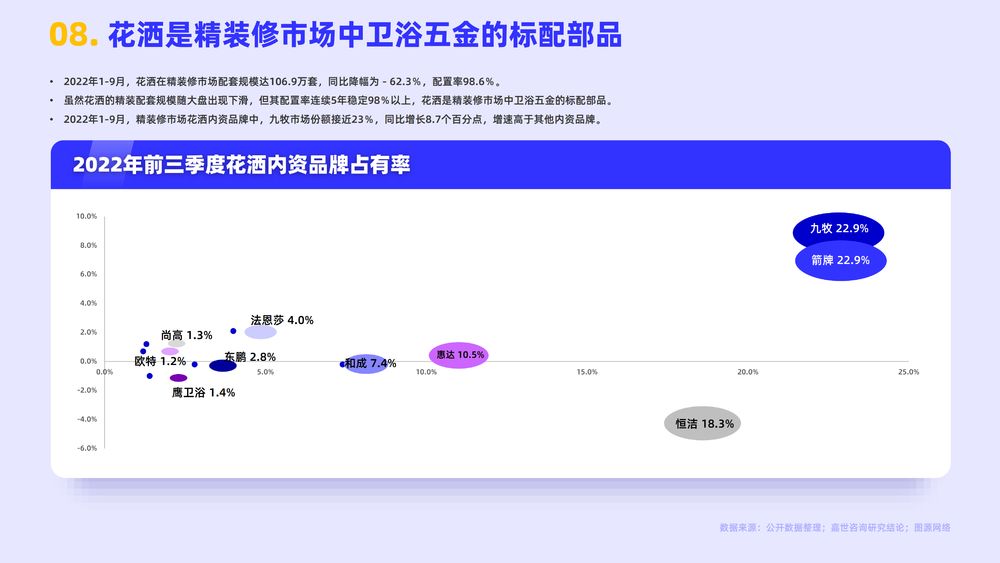The image size is (1000, 563).
Task: Click the 08. slide number
Action: pyautogui.click(x=74, y=34)
